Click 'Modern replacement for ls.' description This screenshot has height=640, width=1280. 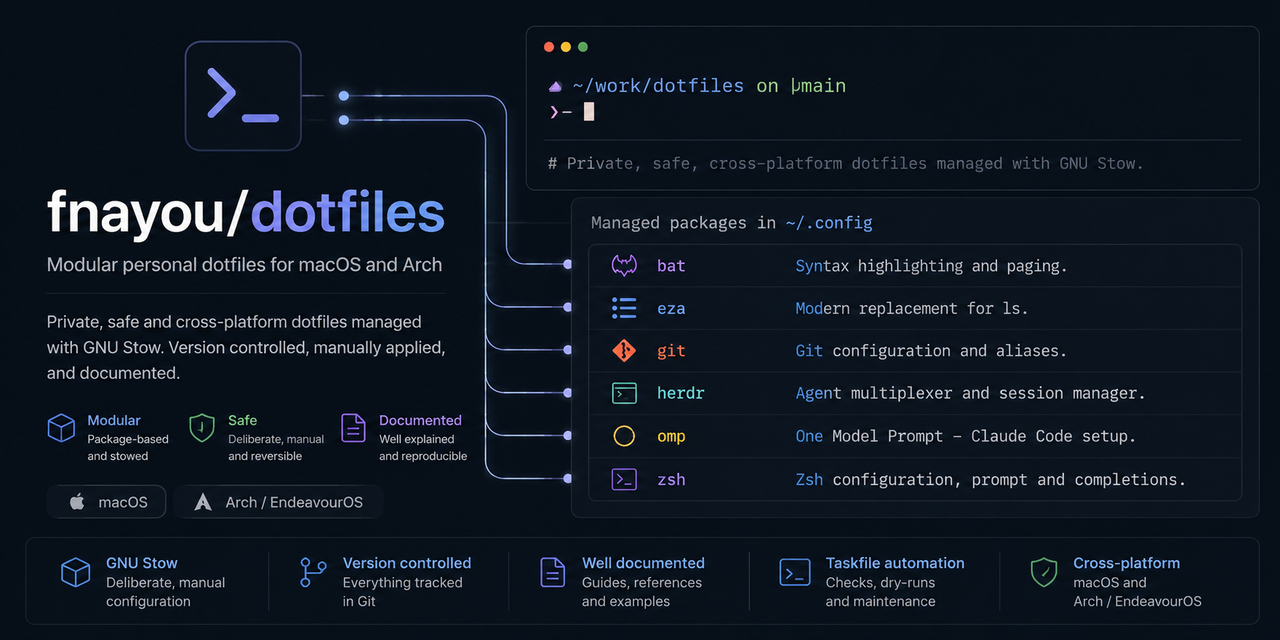point(912,308)
